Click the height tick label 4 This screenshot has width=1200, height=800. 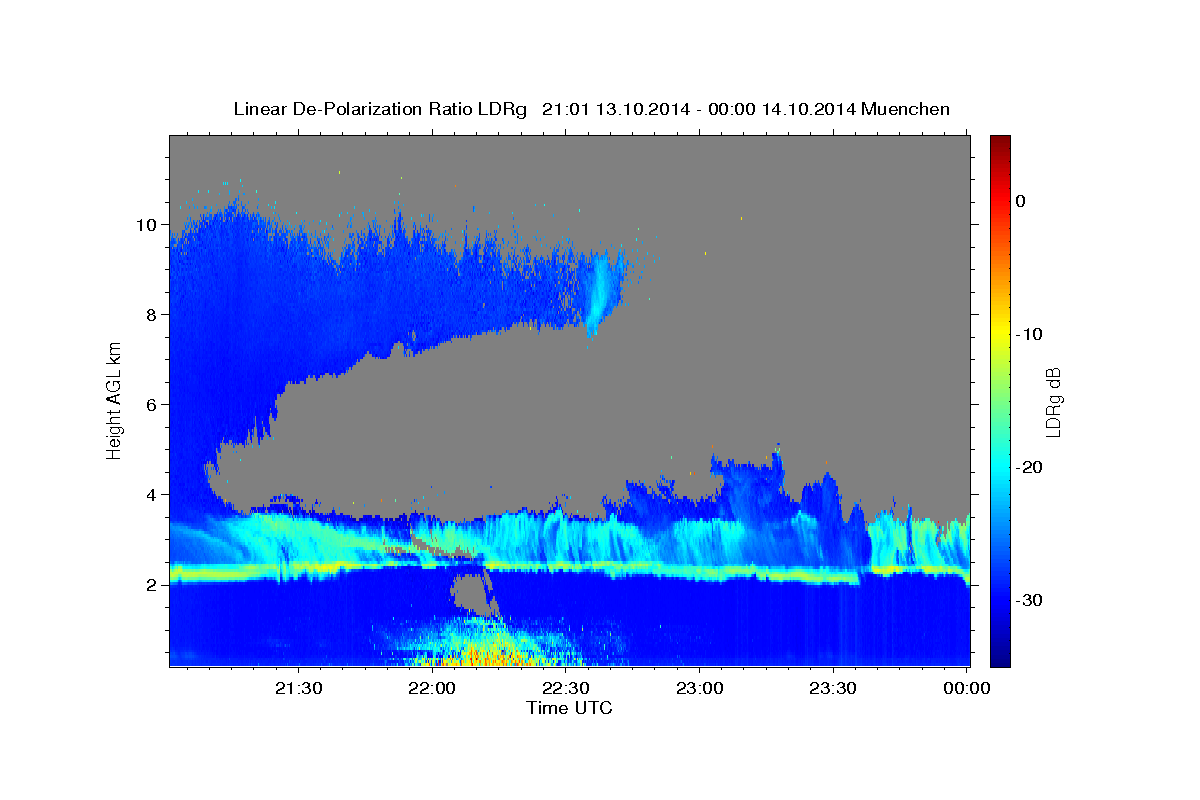pyautogui.click(x=154, y=494)
